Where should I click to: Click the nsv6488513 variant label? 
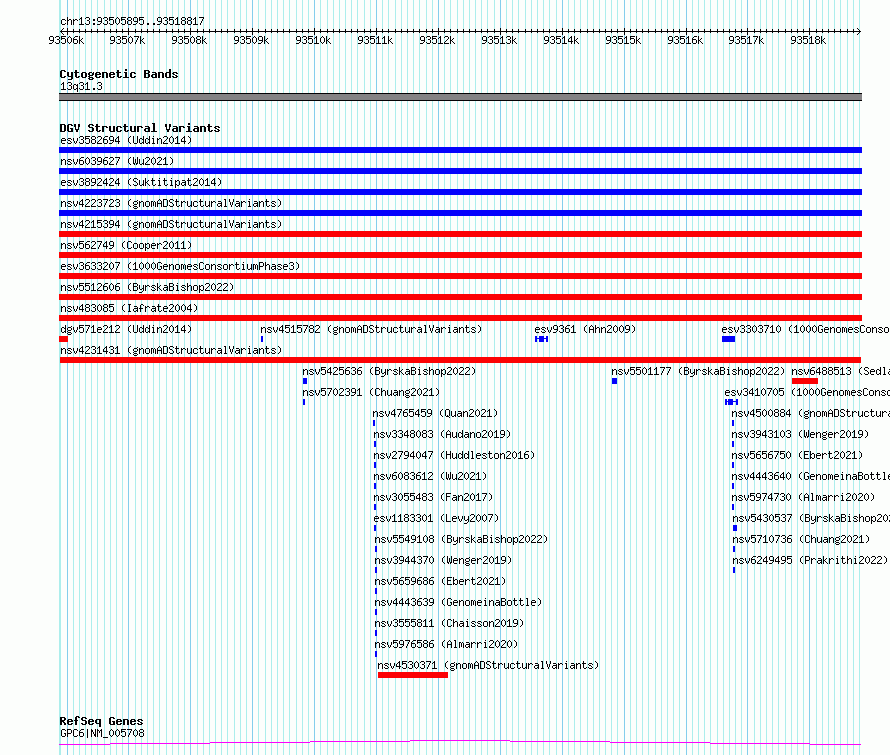pos(840,371)
